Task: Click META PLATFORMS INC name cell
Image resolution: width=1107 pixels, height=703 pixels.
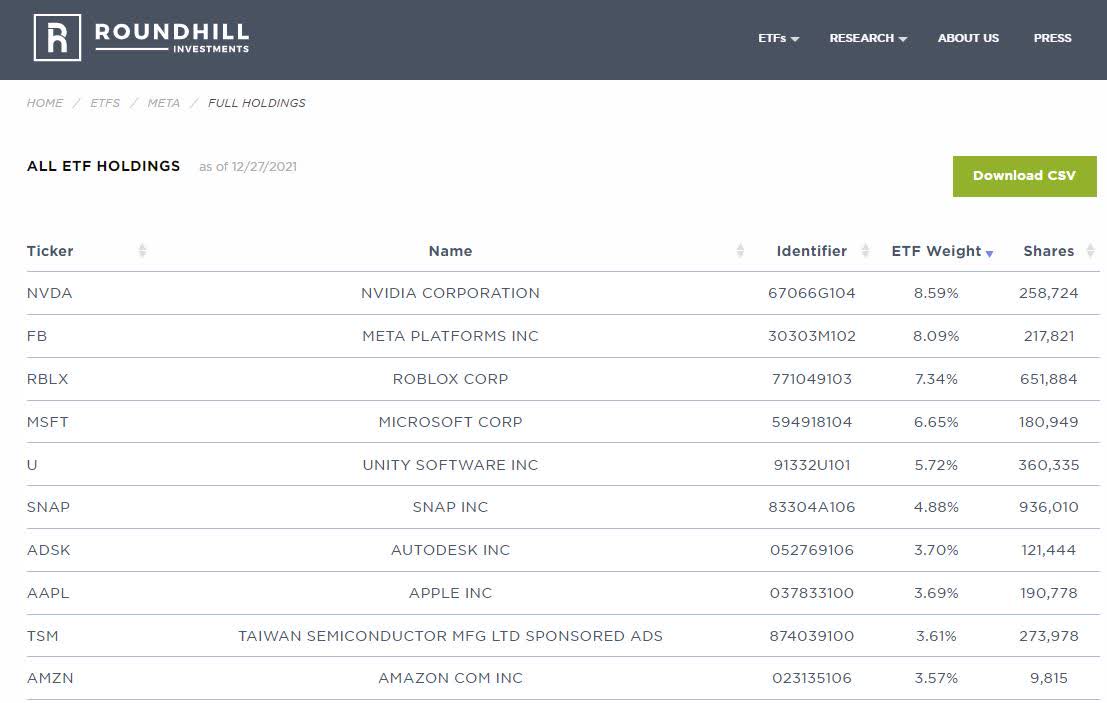Action: coord(450,336)
